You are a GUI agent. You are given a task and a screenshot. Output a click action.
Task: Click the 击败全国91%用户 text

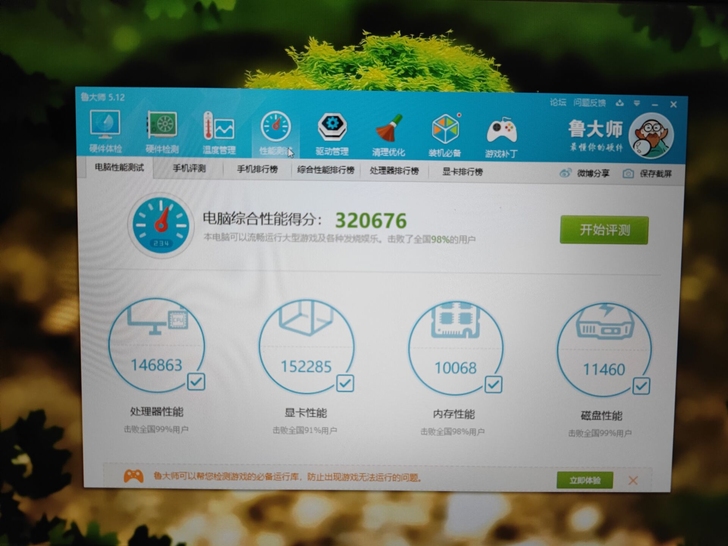coord(305,430)
